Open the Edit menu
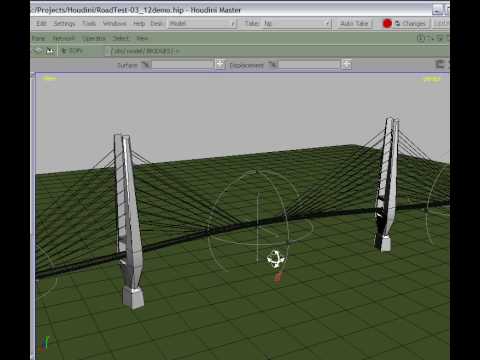Viewport: 480px width, 360px height. (41, 23)
